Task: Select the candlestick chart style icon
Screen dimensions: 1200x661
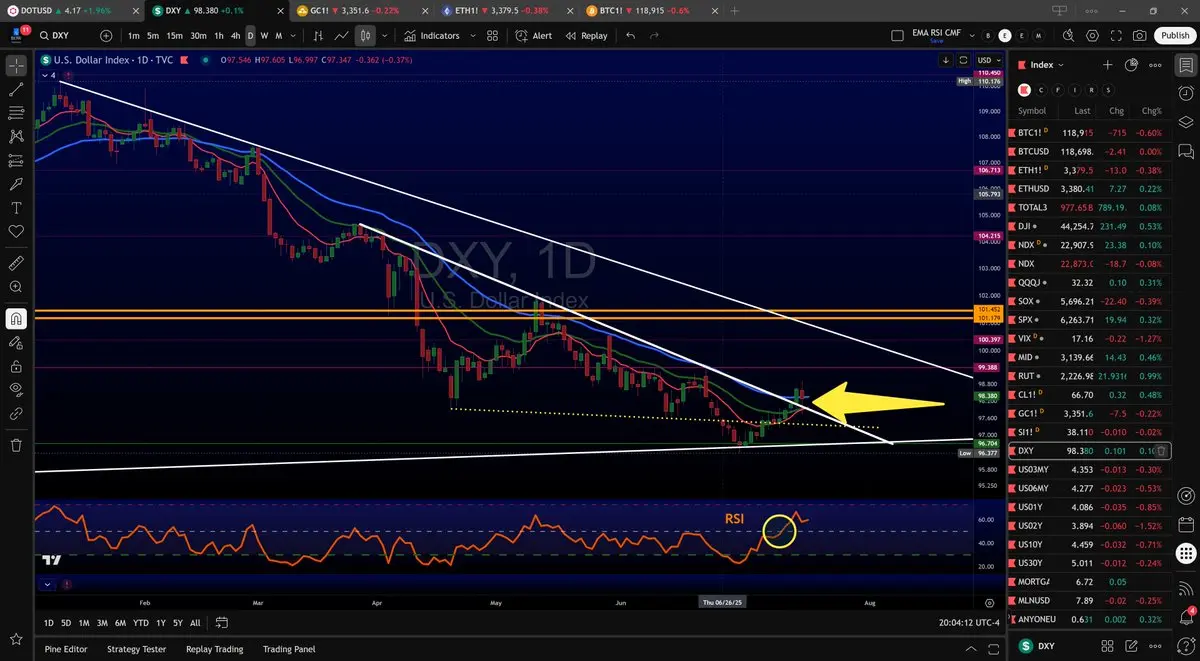Action: click(366, 35)
